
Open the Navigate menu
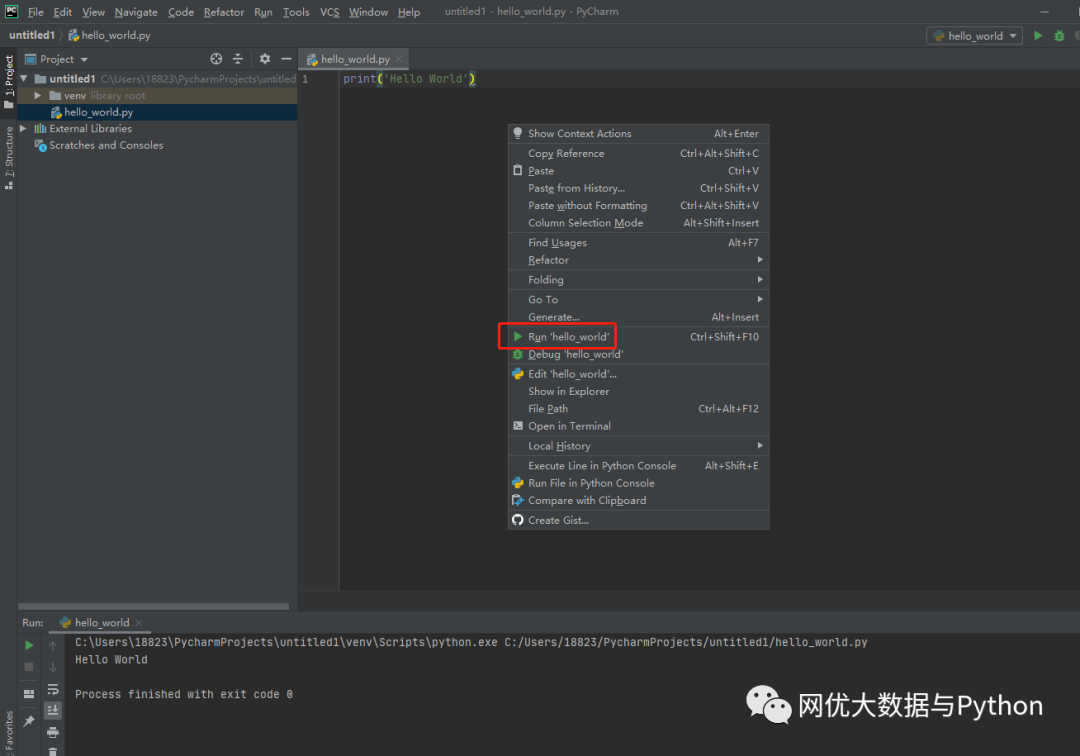pyautogui.click(x=136, y=12)
